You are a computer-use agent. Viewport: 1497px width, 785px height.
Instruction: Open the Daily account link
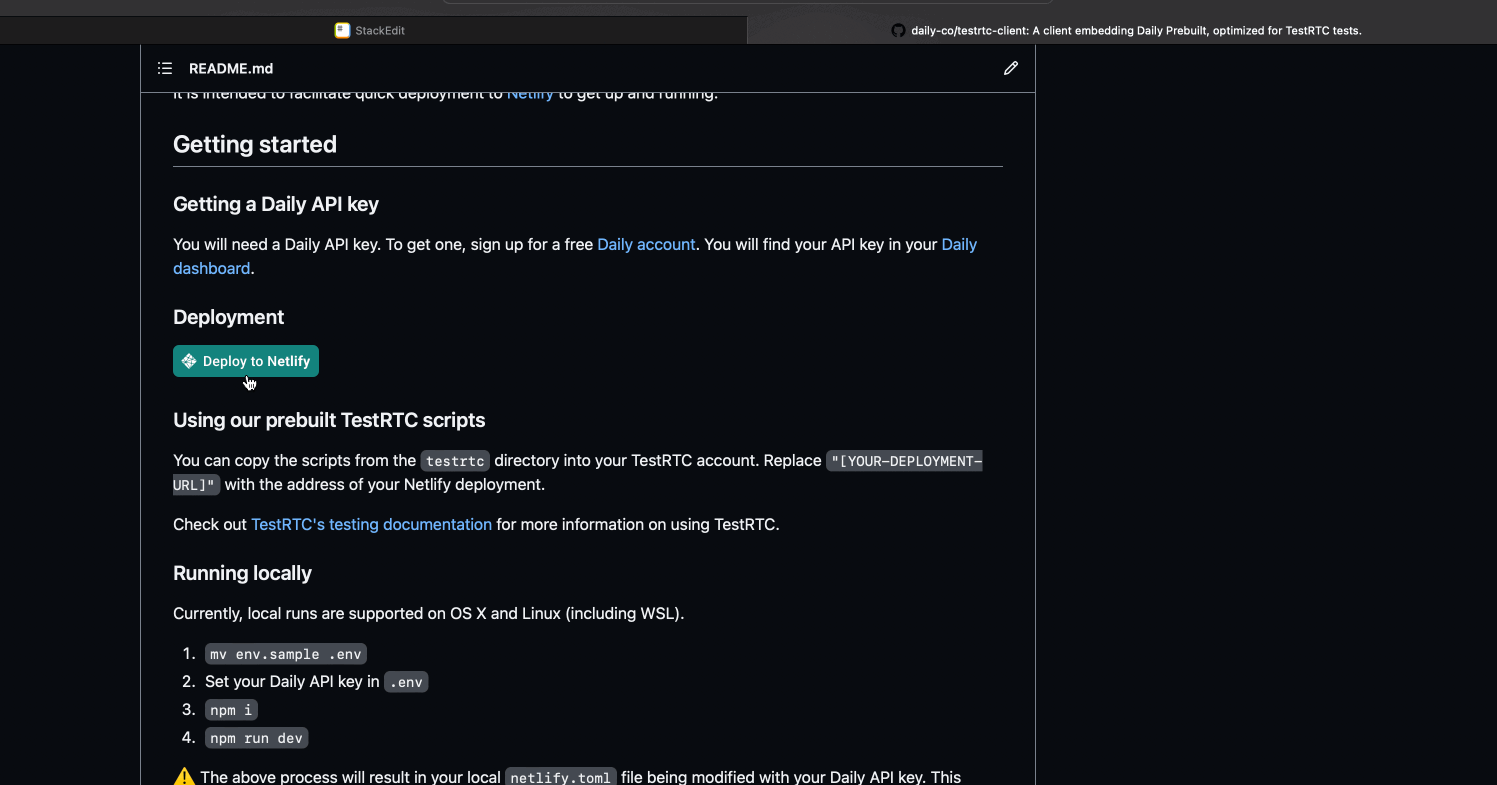[x=646, y=244]
